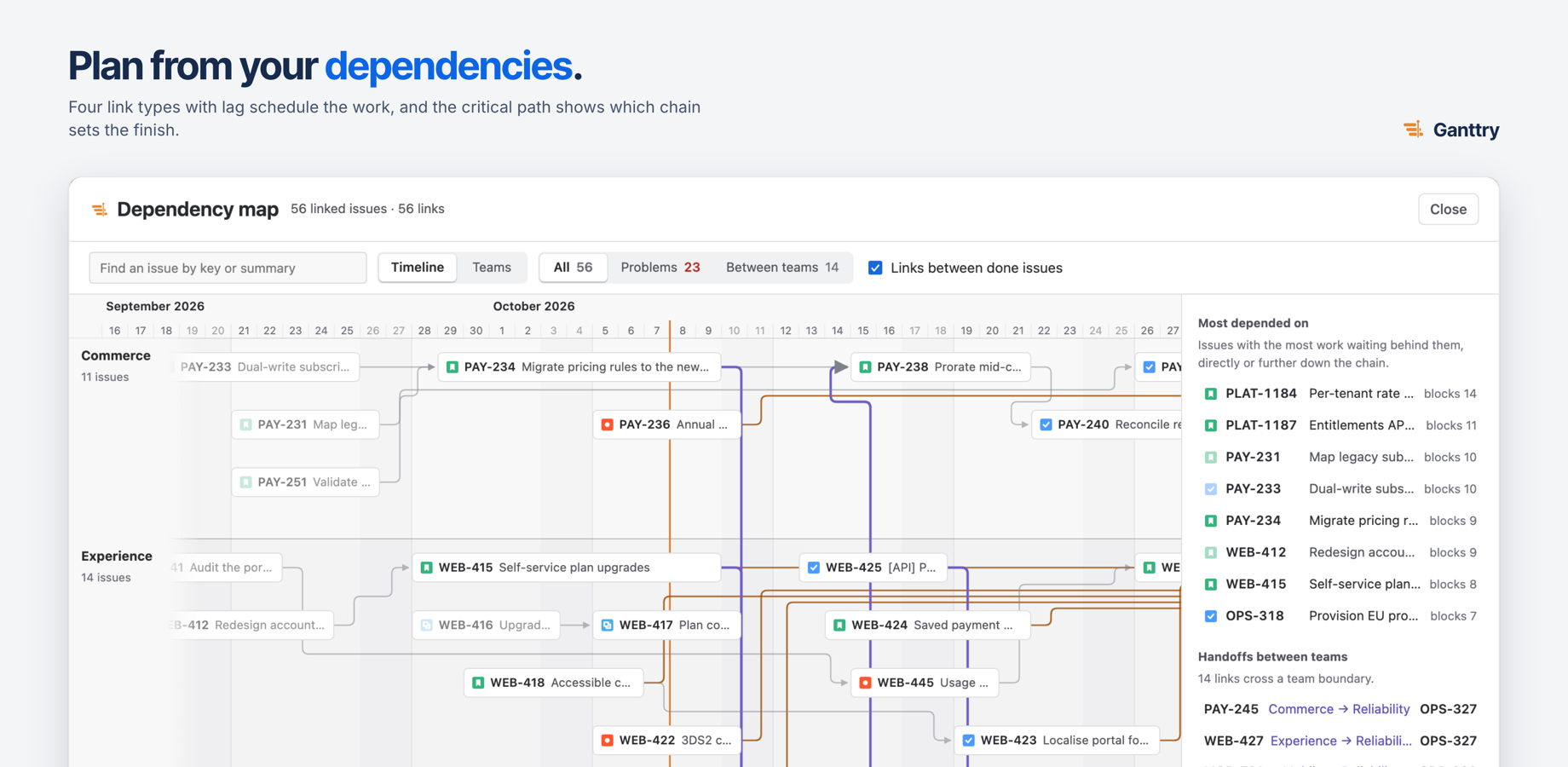
Task: Click the green icon on WEB-418 card
Action: tap(478, 683)
